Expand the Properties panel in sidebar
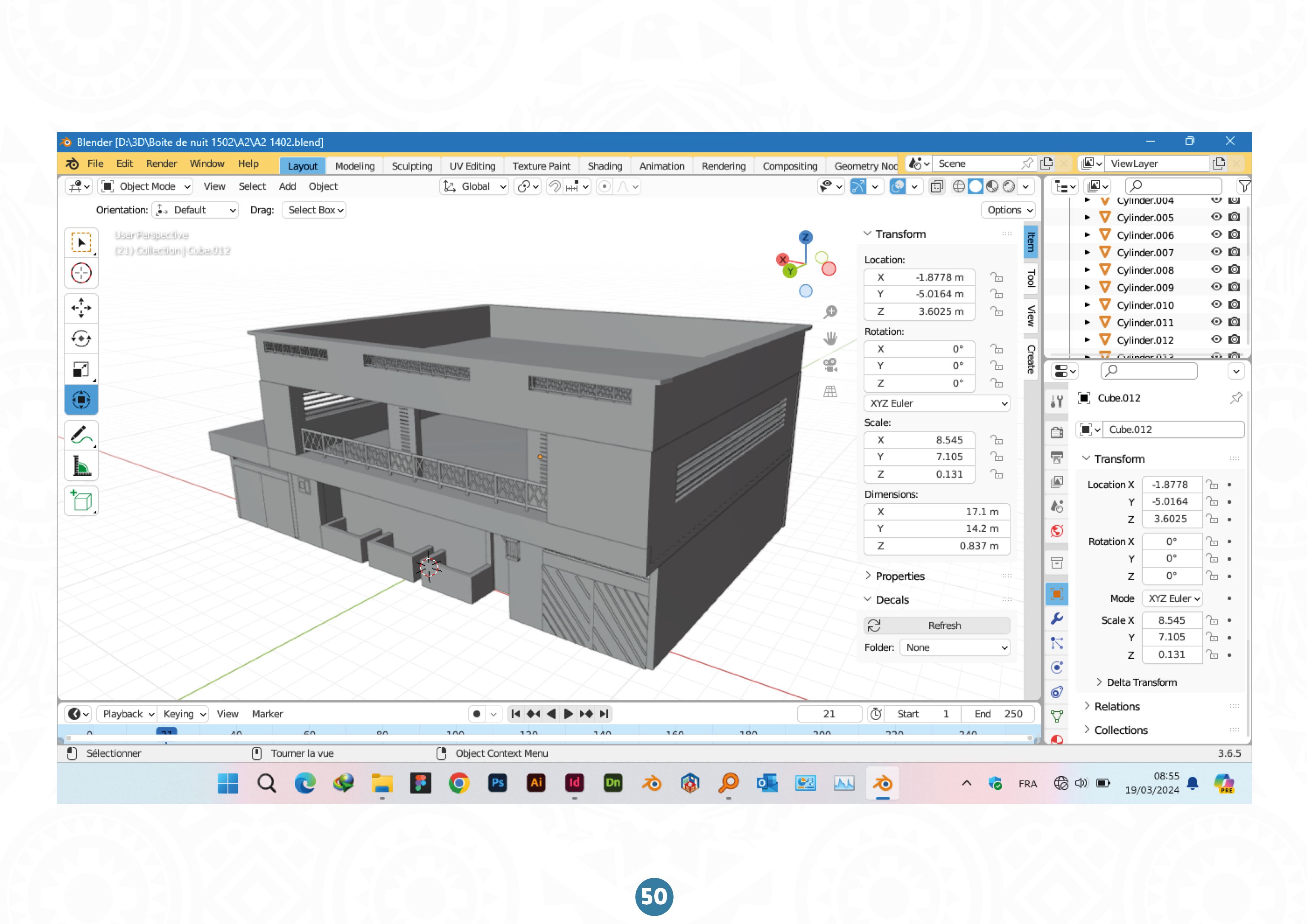 (899, 576)
